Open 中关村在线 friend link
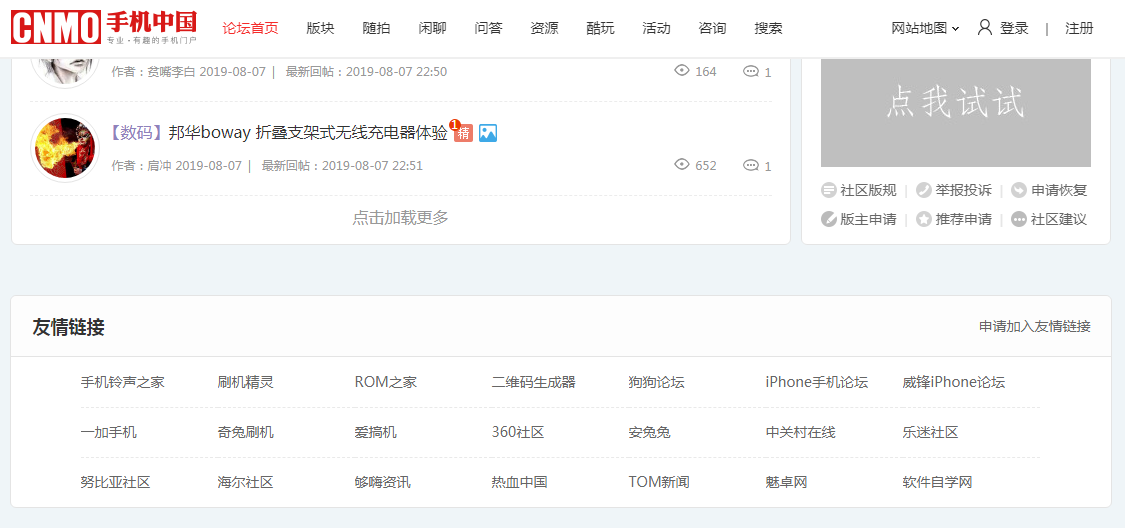The width and height of the screenshot is (1125, 528). [801, 433]
